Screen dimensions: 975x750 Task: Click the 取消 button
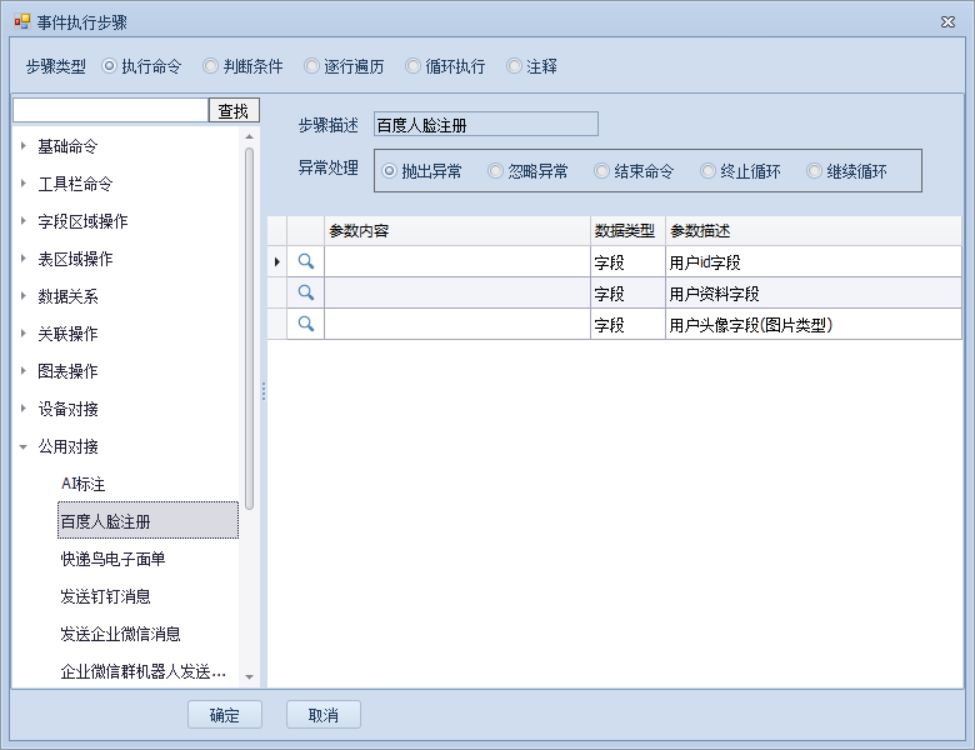323,715
